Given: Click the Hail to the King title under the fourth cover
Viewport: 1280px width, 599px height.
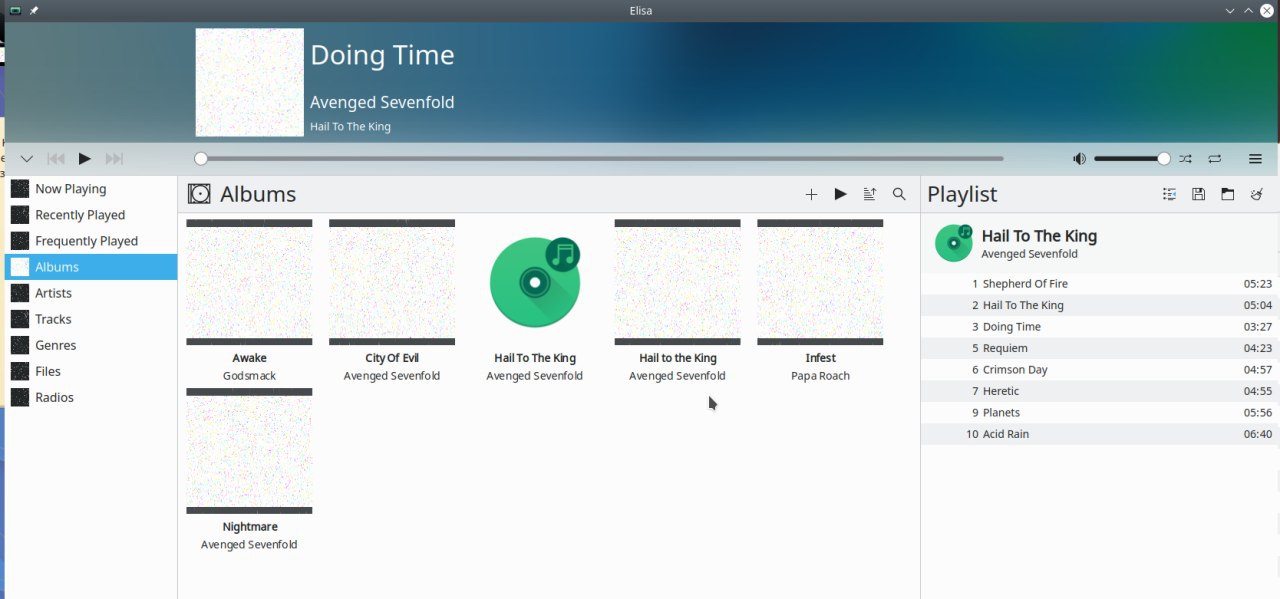Looking at the screenshot, I should [x=678, y=358].
